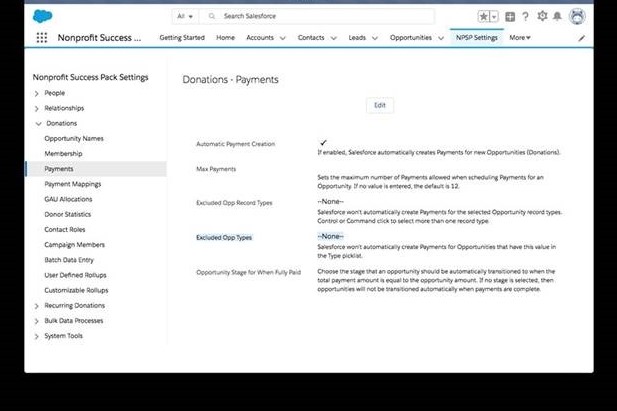617x411 pixels.
Task: Open the favorites list dropdown arrow
Action: [x=494, y=17]
